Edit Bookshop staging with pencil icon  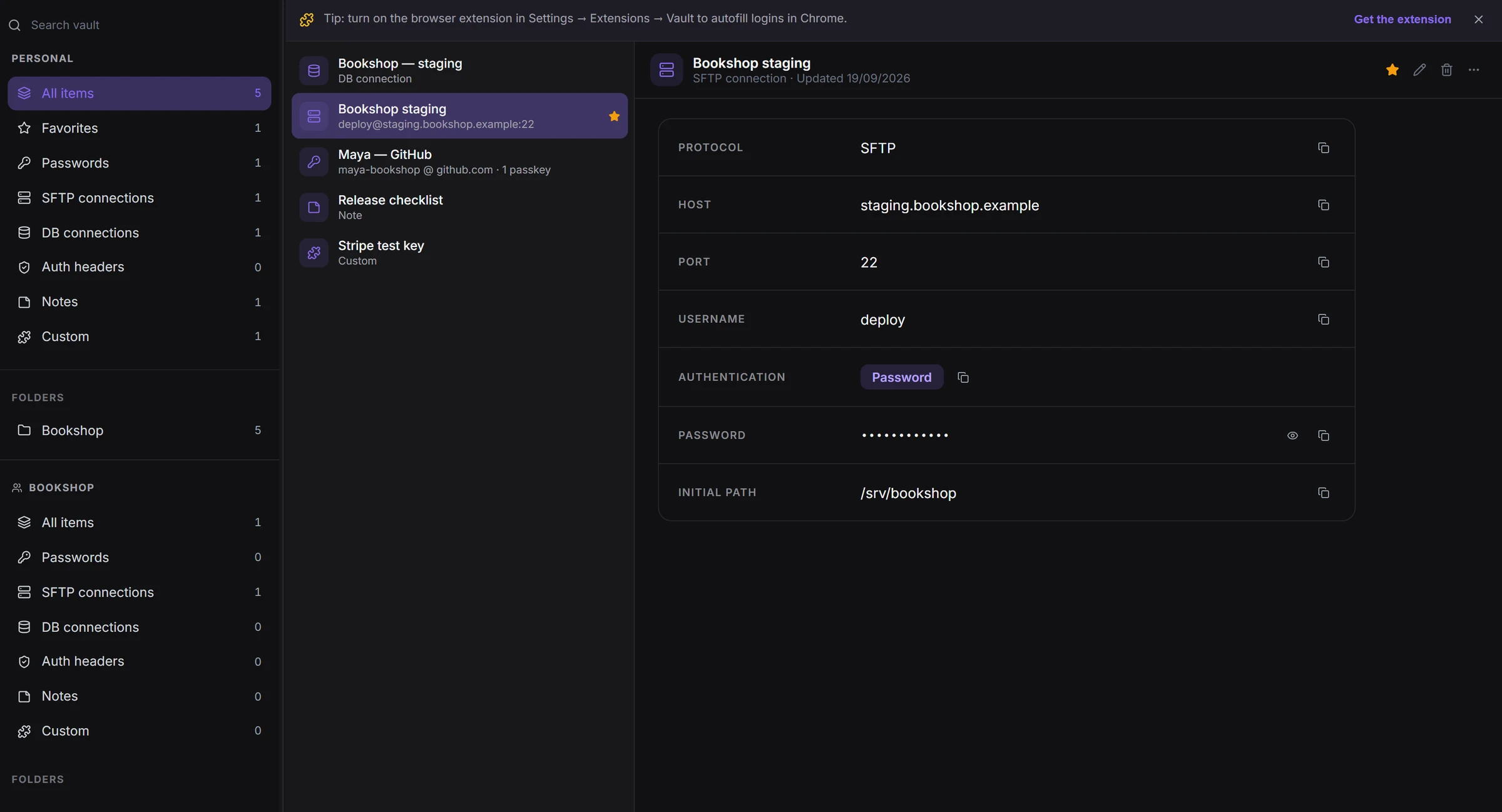[x=1419, y=69]
